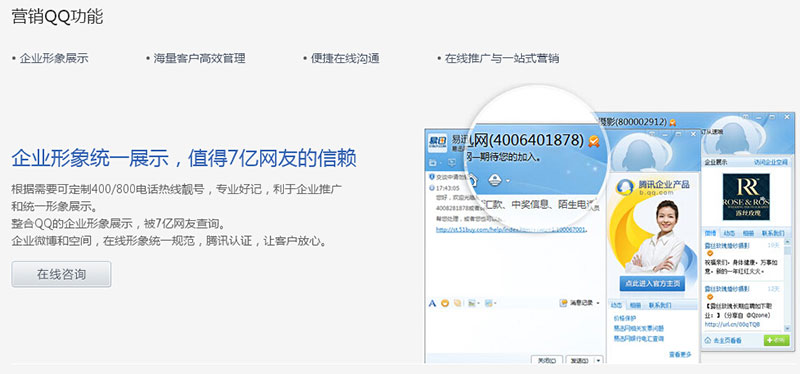Select 动态 tab under the banner
The width and height of the screenshot is (800, 374).
pyautogui.click(x=617, y=305)
